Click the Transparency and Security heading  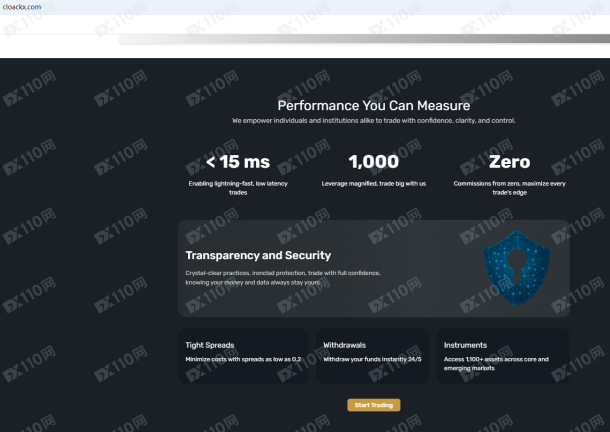click(x=258, y=256)
